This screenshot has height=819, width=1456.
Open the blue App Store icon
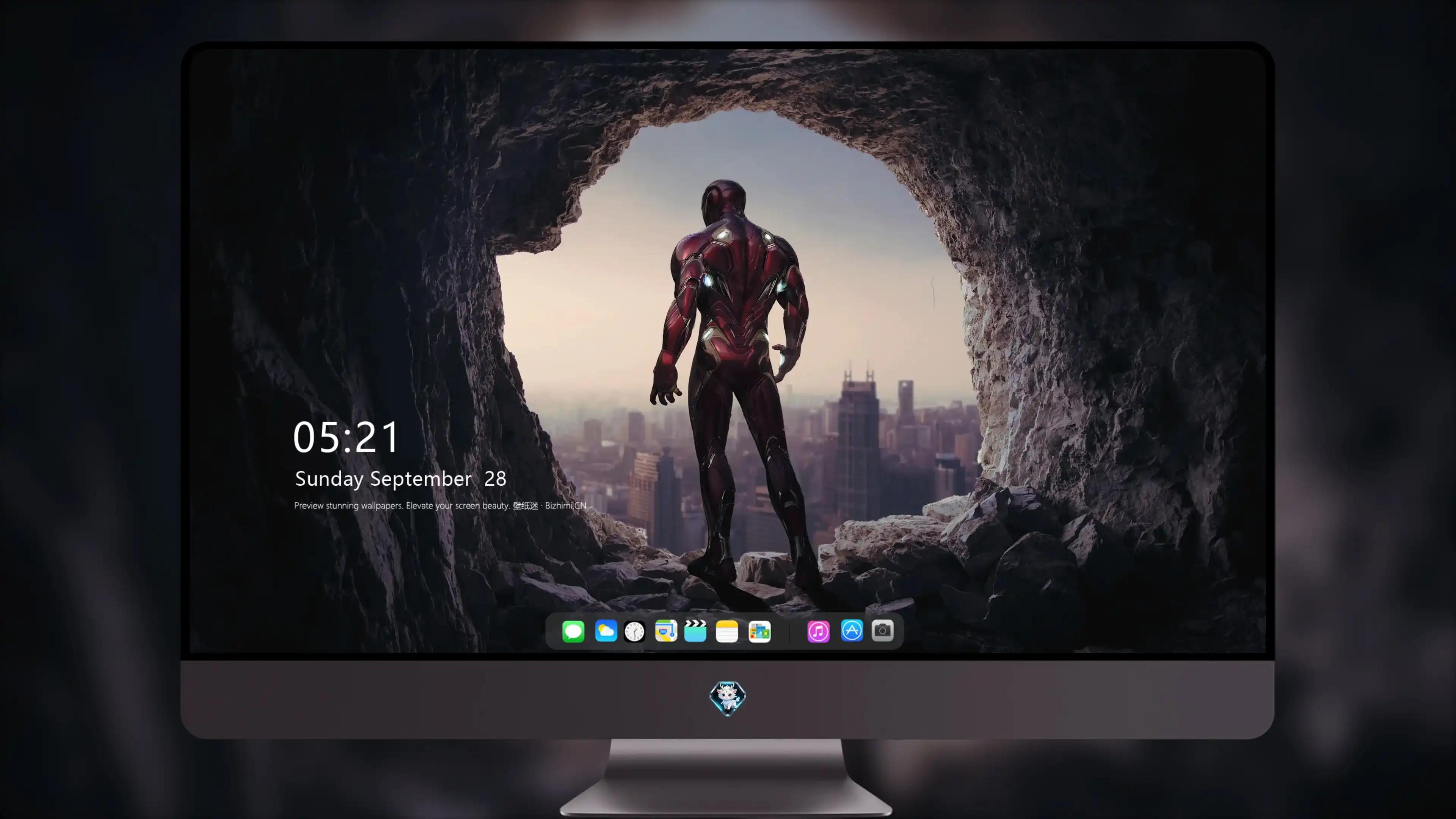click(852, 630)
